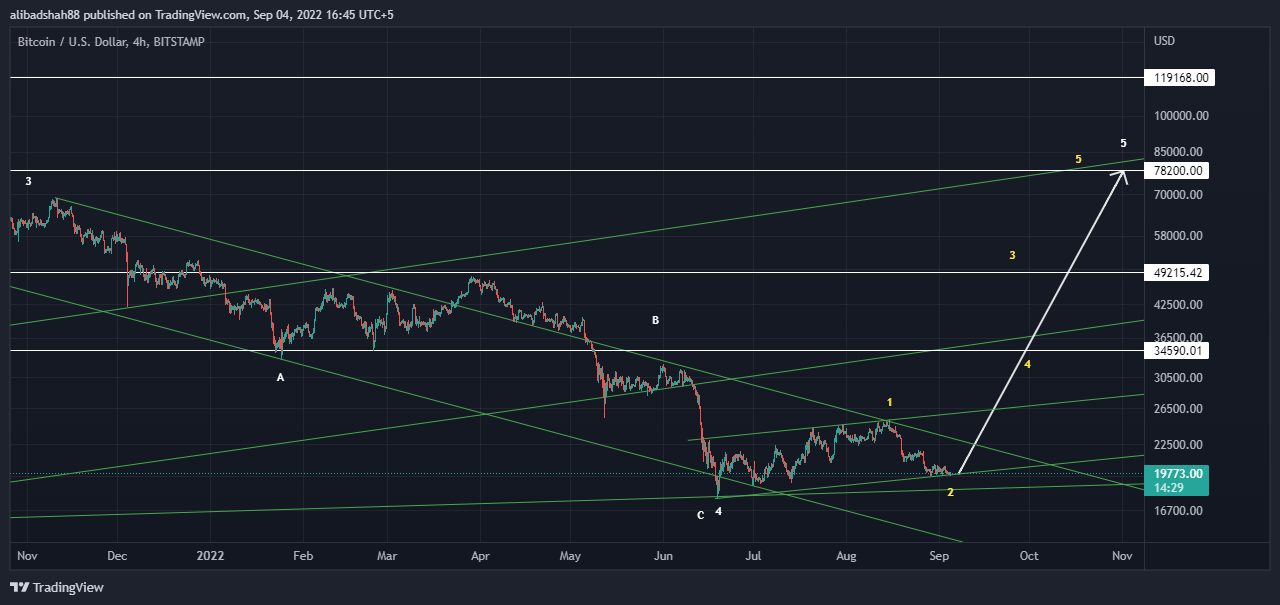Select the white wave 3 label near the Nov 2021 peak
The width and height of the screenshot is (1280, 605).
point(28,181)
